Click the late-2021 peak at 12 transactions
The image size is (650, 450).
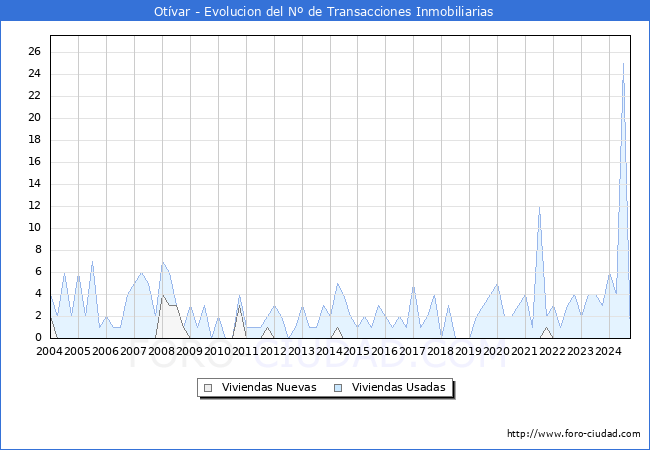539,206
